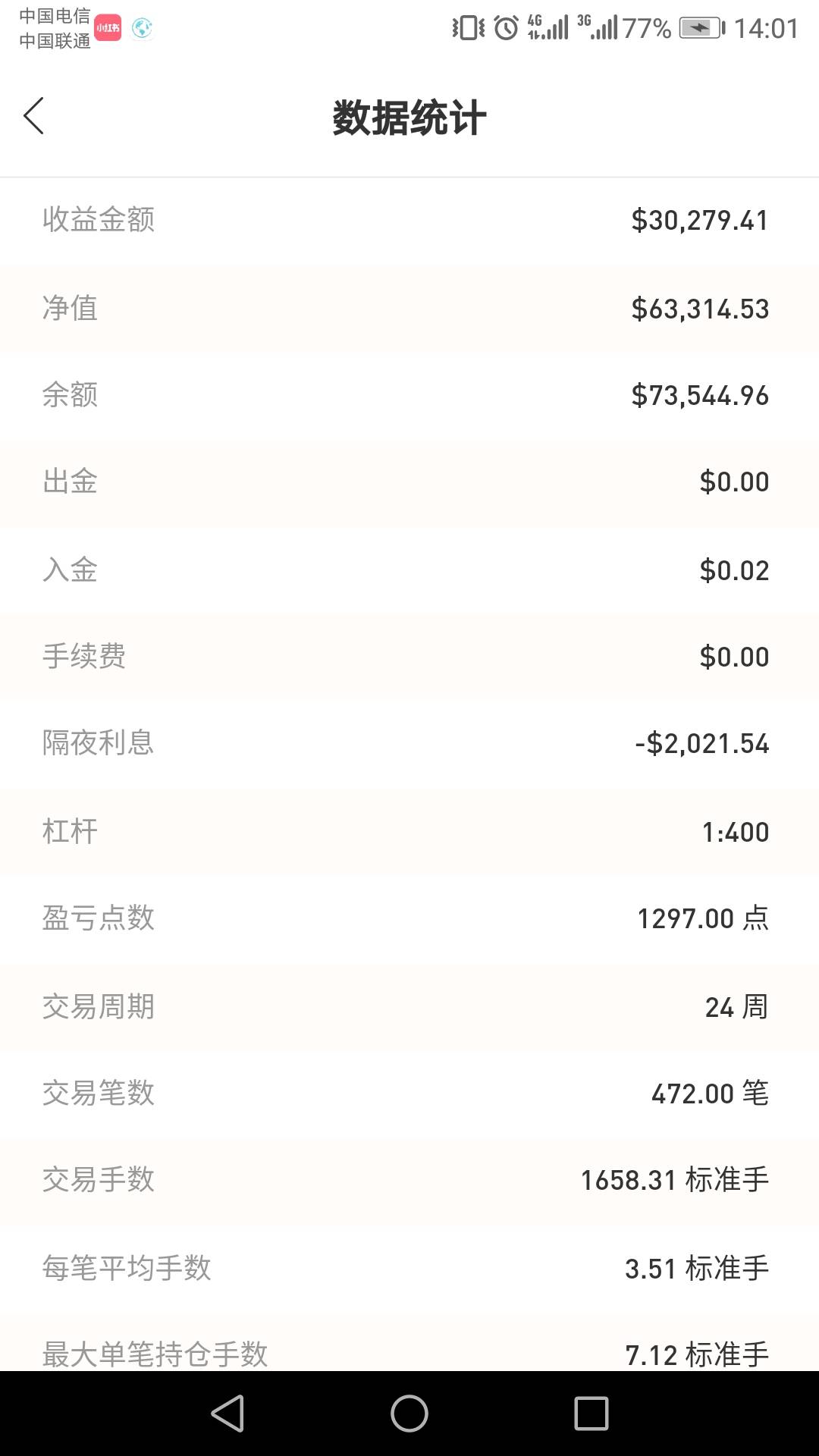Select the 盈亏点数 row

pos(409,918)
